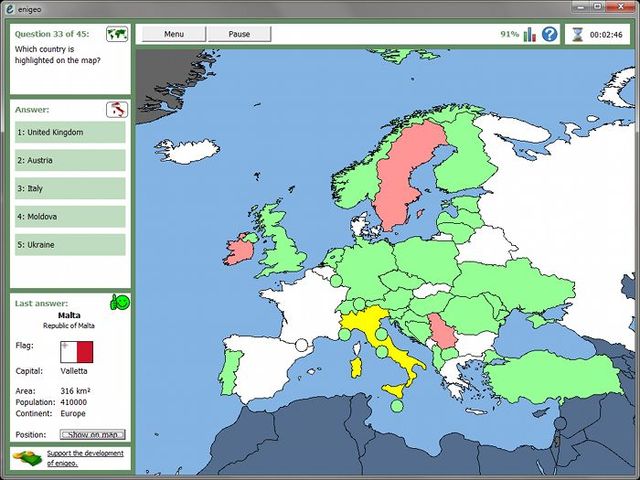The width and height of the screenshot is (640, 480).
Task: Choose answer 2: Austria
Action: [x=70, y=160]
